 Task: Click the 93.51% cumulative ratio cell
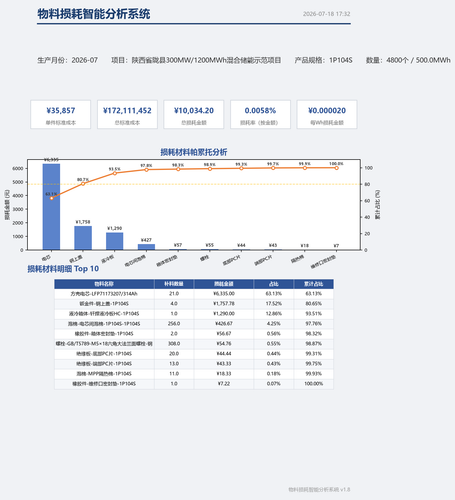[x=314, y=314]
